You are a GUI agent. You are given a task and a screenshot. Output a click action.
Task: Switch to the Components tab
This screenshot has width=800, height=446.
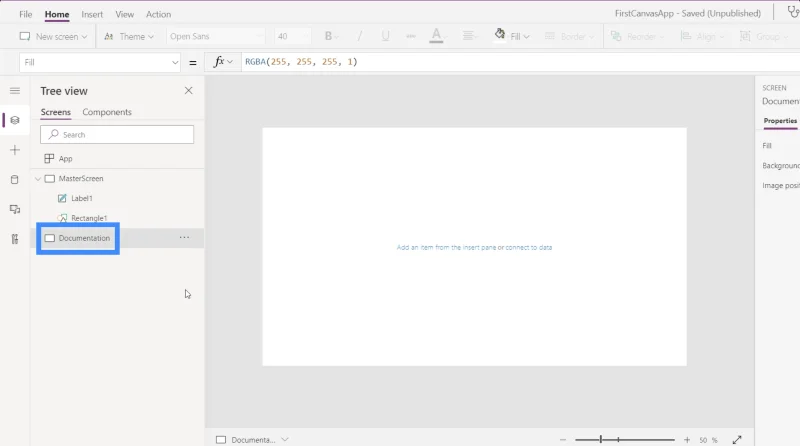point(107,112)
